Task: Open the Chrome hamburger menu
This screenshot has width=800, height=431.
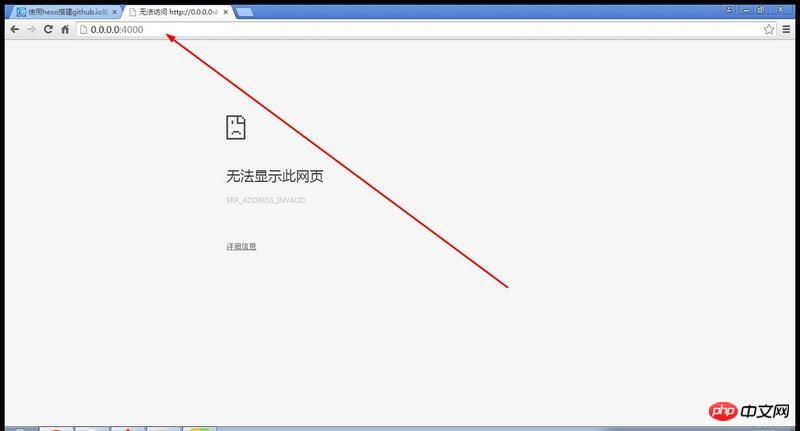Action: tap(786, 30)
